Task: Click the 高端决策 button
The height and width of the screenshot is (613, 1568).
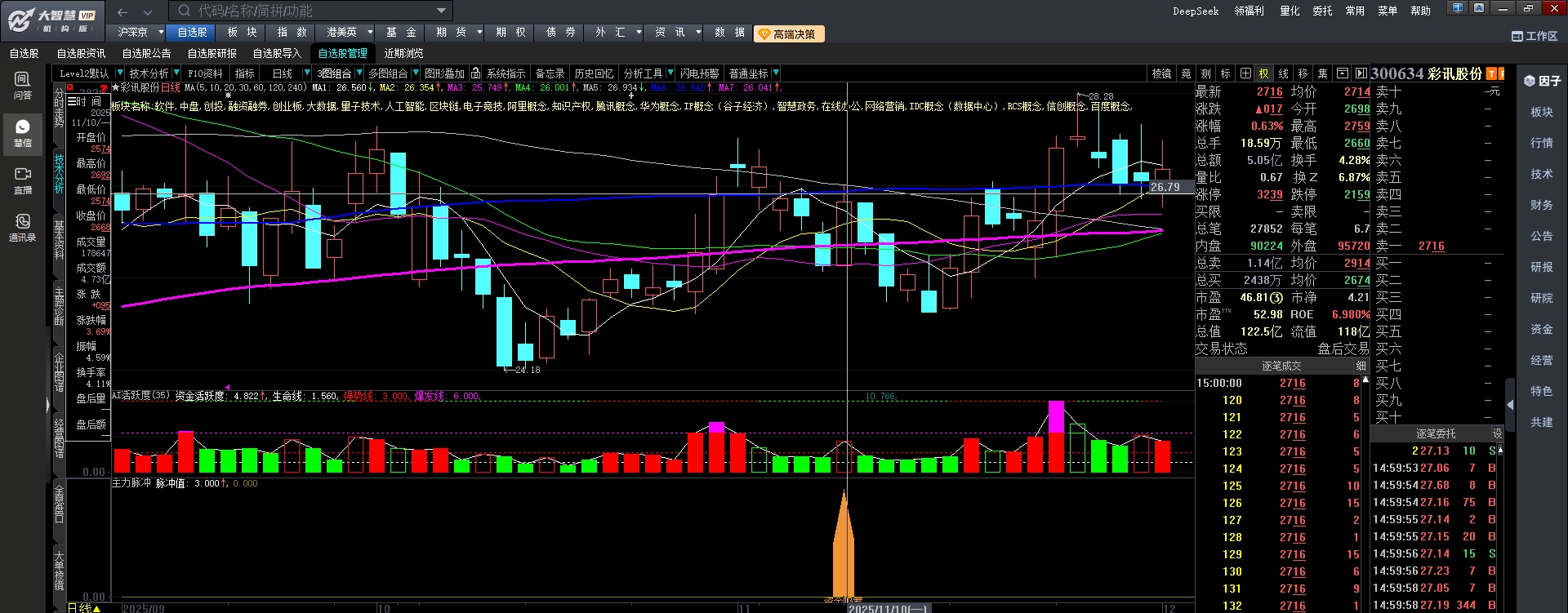Action: coord(788,34)
